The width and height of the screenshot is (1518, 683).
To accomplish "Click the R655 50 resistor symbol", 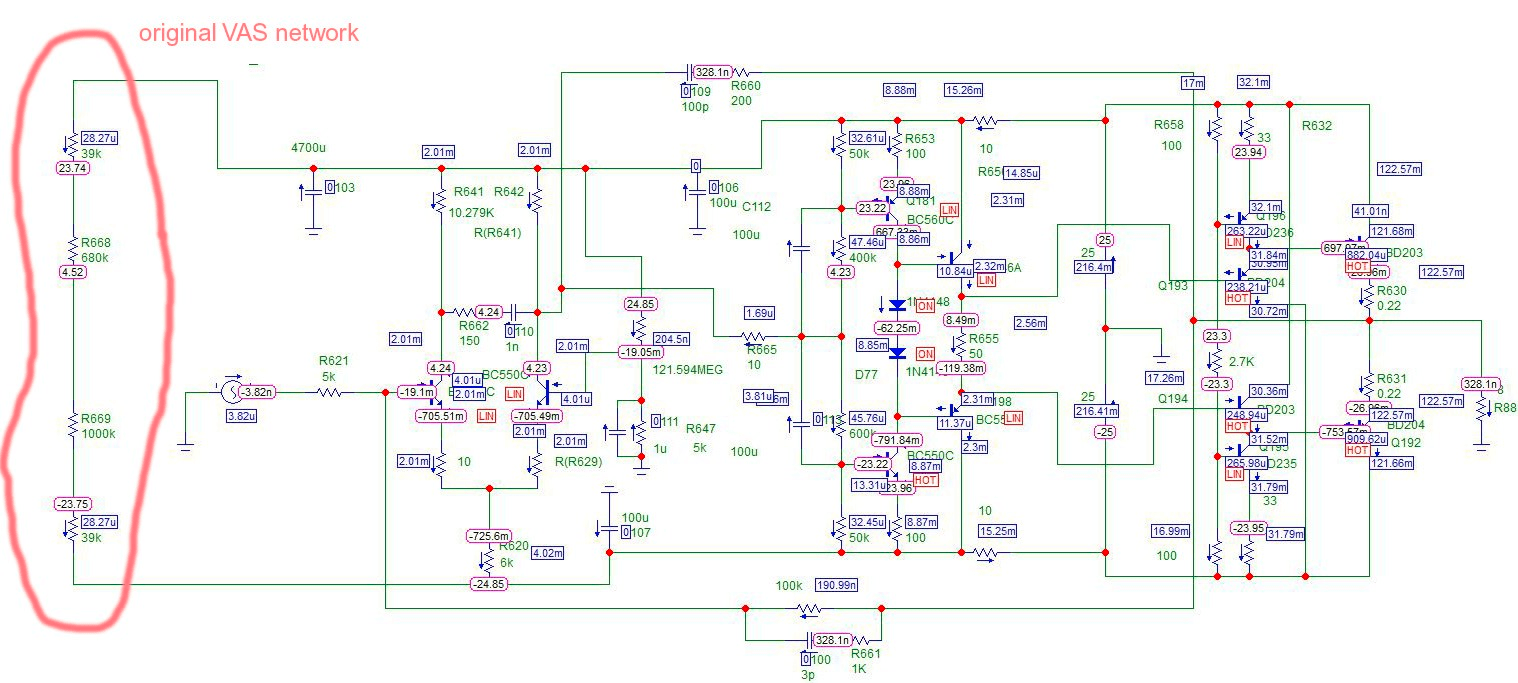I will click(x=960, y=346).
